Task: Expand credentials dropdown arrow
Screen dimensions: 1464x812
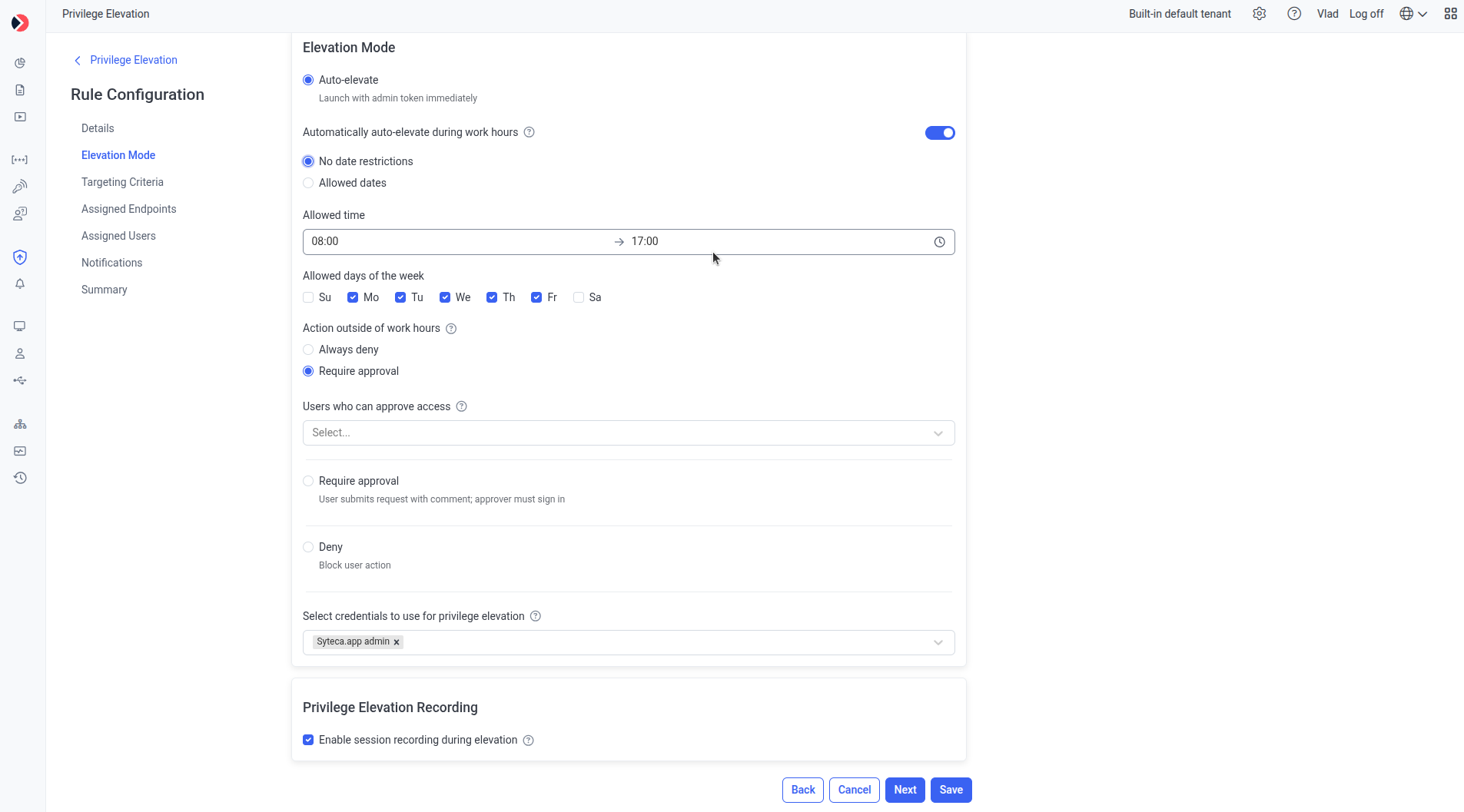Action: tap(938, 642)
